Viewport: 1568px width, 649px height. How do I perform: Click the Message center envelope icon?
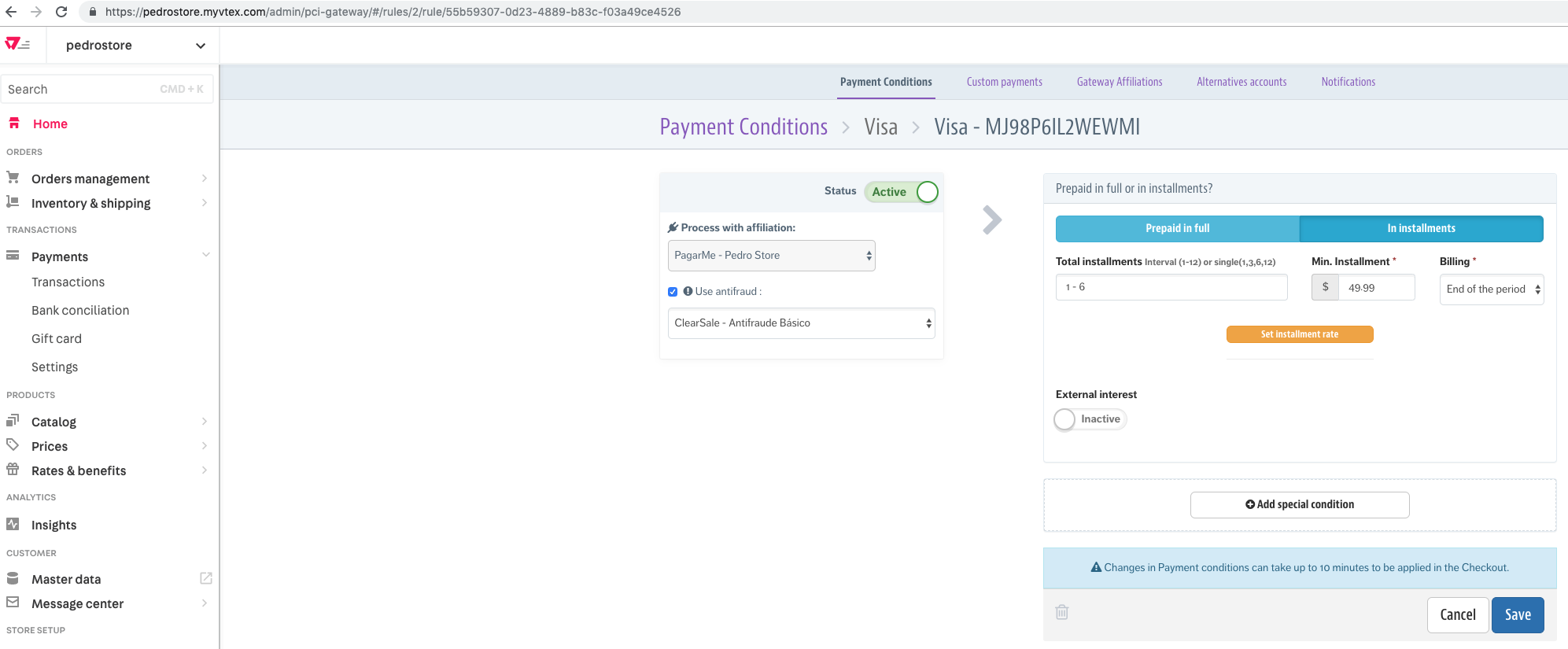(13, 602)
